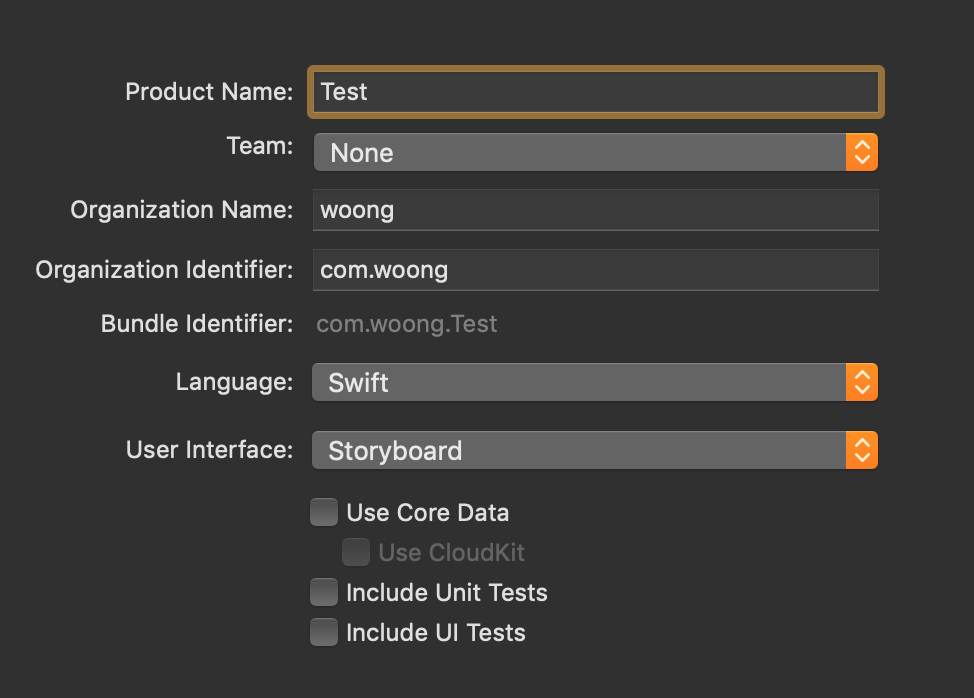Click the Use Core Data label text
Viewport: 974px width, 698px height.
(x=427, y=513)
